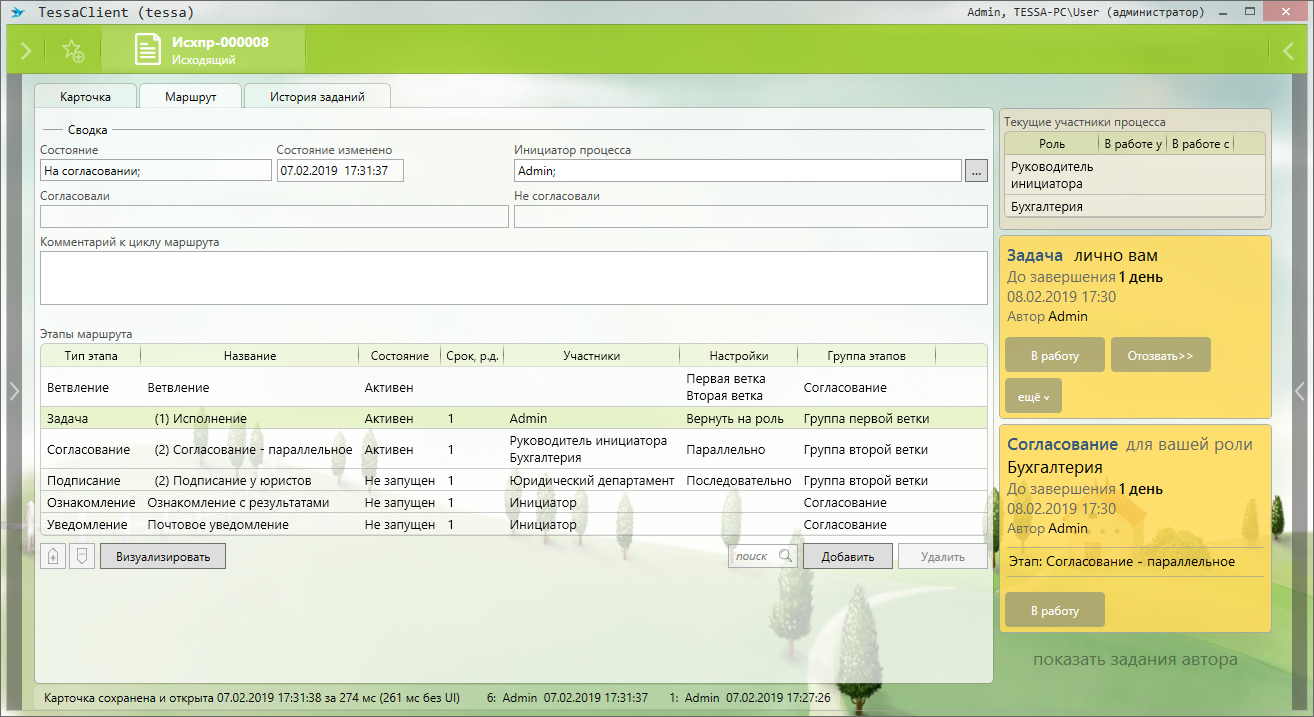Move selected stage down with arrow icon
1314x717 pixels.
(82, 556)
